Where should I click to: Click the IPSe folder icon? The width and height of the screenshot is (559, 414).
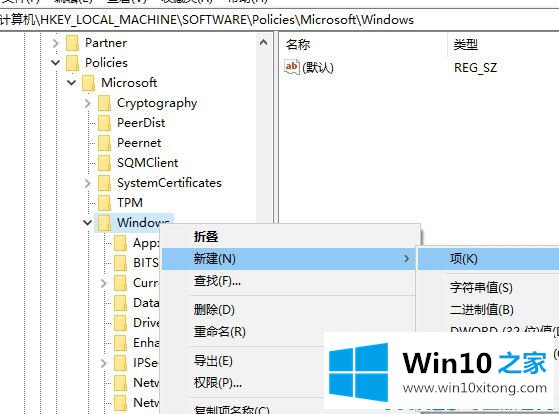[120, 363]
